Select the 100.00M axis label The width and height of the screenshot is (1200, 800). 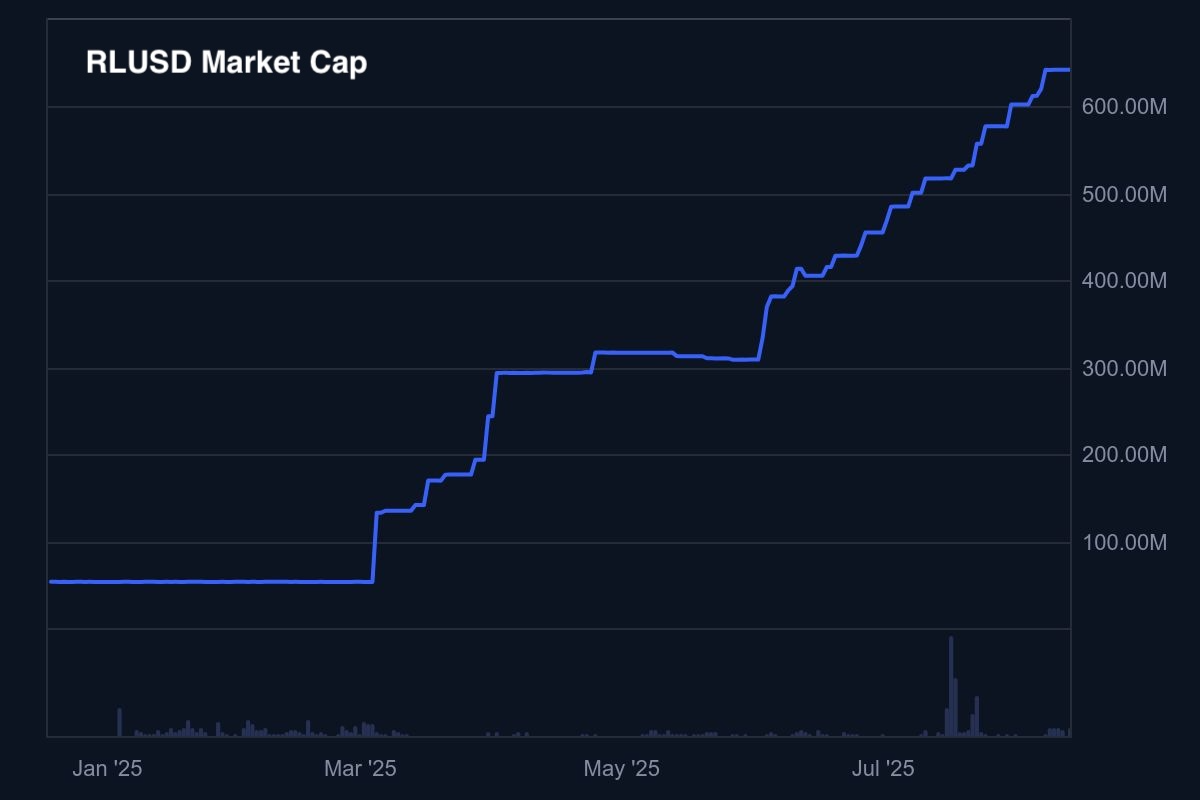pyautogui.click(x=1124, y=543)
